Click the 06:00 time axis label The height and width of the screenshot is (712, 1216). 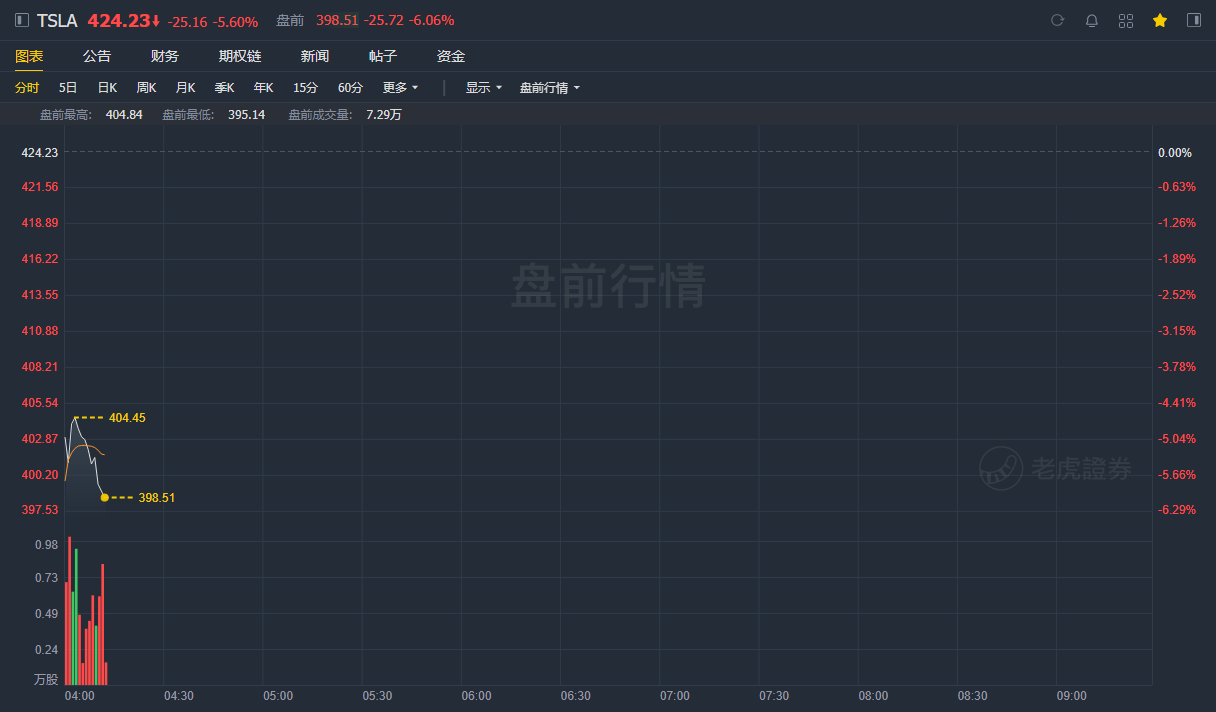[x=476, y=696]
